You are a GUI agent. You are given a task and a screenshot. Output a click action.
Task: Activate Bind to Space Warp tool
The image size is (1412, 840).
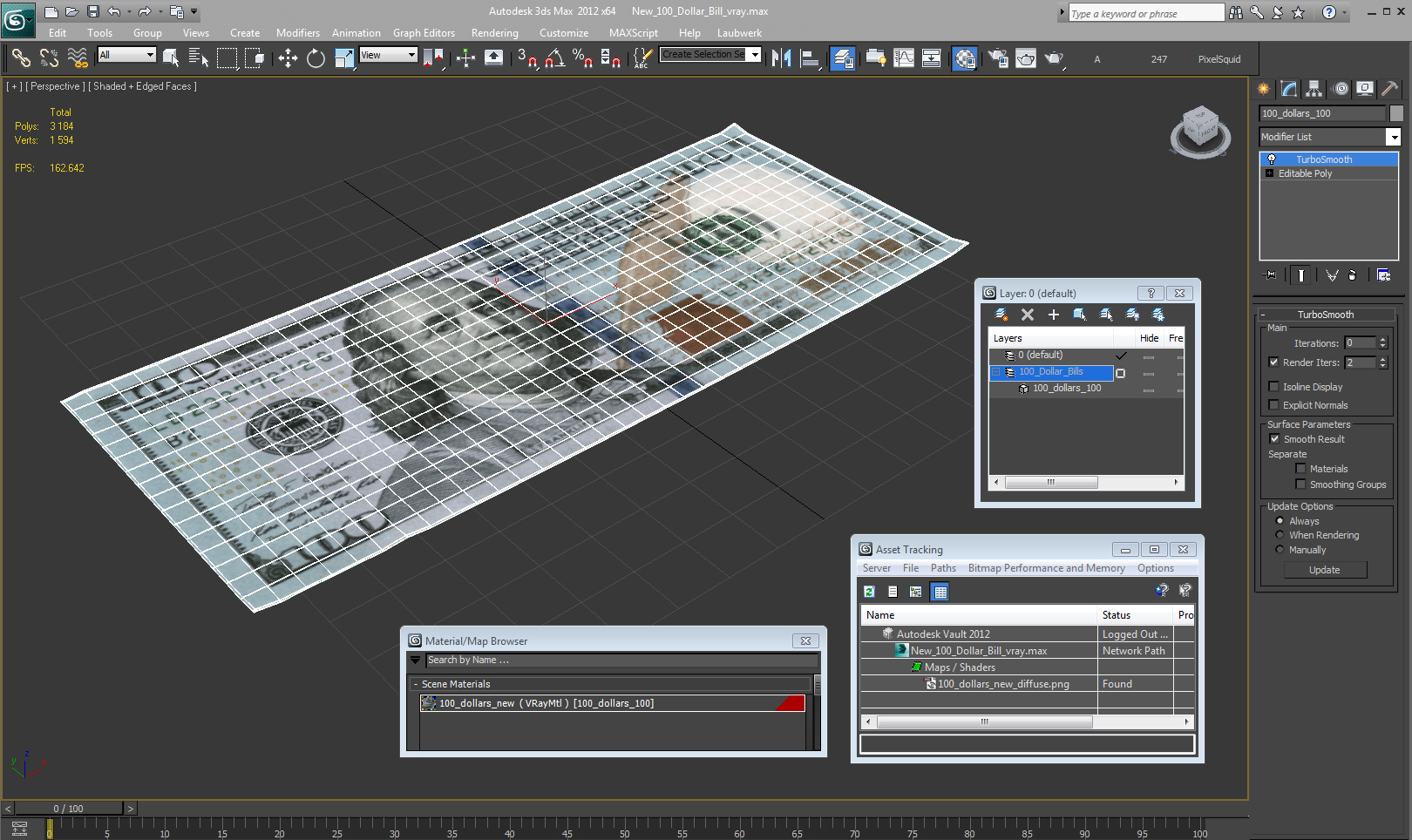tap(78, 58)
